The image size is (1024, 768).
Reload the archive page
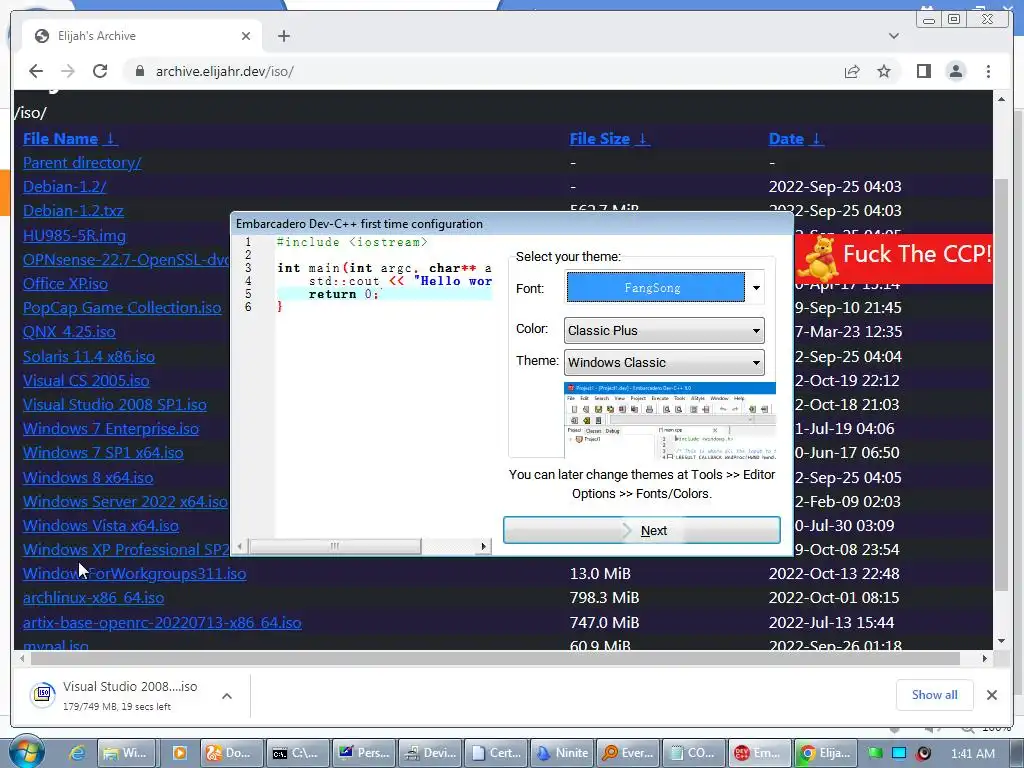(x=100, y=71)
